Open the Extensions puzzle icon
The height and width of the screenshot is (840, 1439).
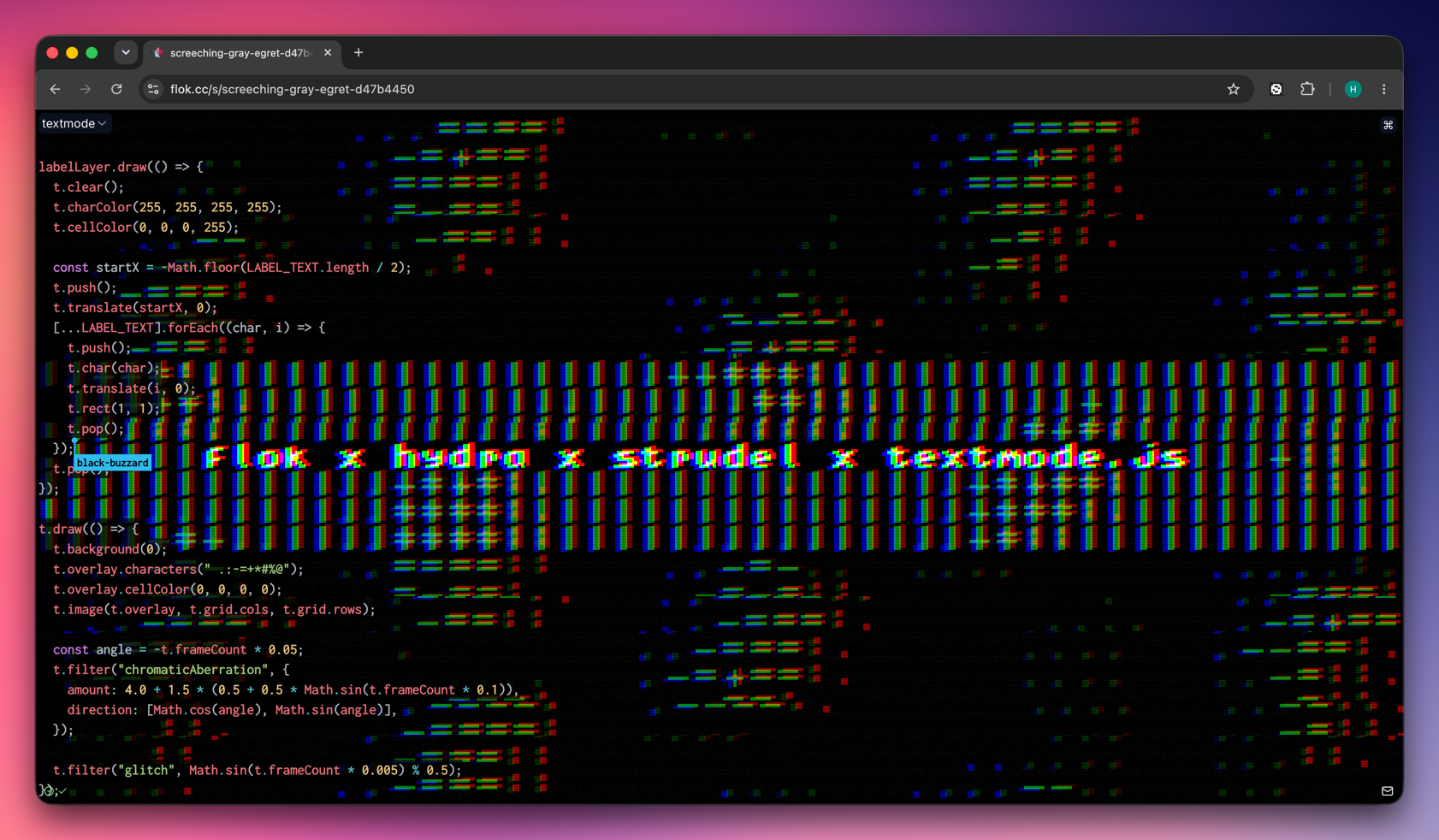(x=1307, y=89)
